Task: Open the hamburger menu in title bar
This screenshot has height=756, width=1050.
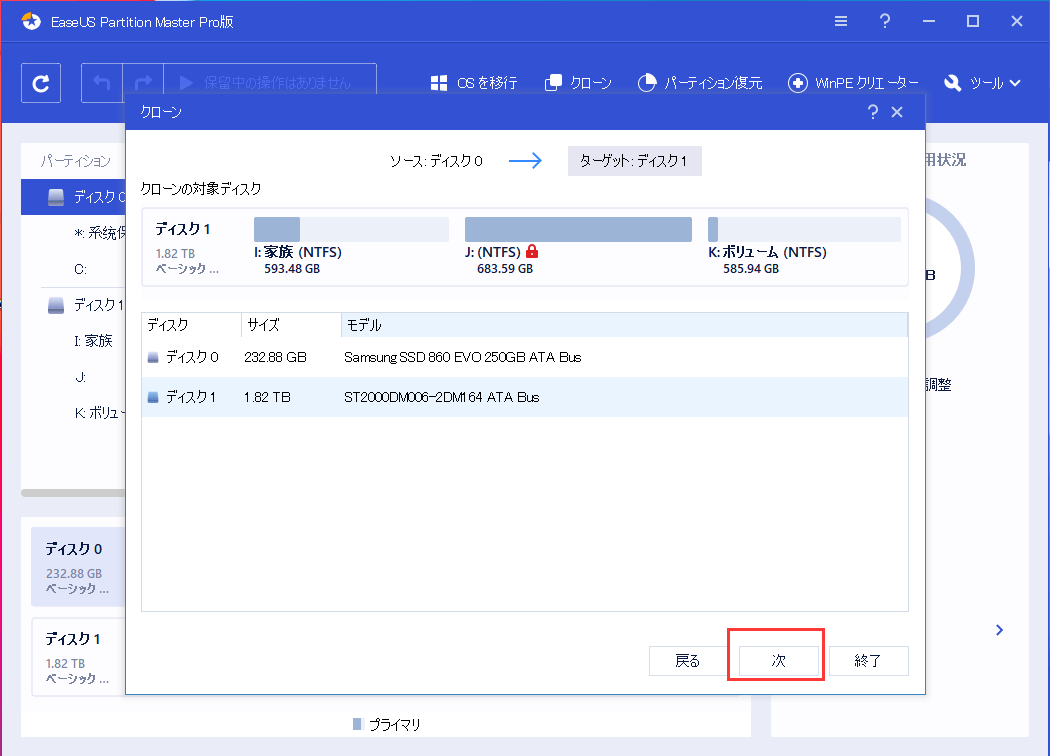Action: pyautogui.click(x=841, y=21)
